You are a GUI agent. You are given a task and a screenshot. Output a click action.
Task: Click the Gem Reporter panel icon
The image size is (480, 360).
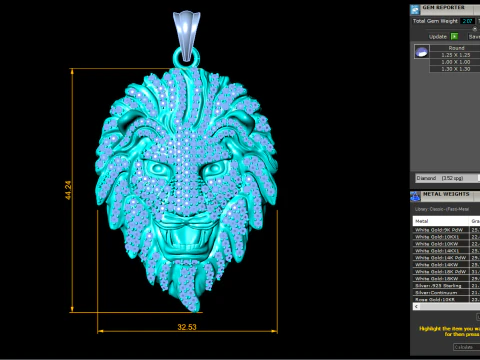click(415, 10)
